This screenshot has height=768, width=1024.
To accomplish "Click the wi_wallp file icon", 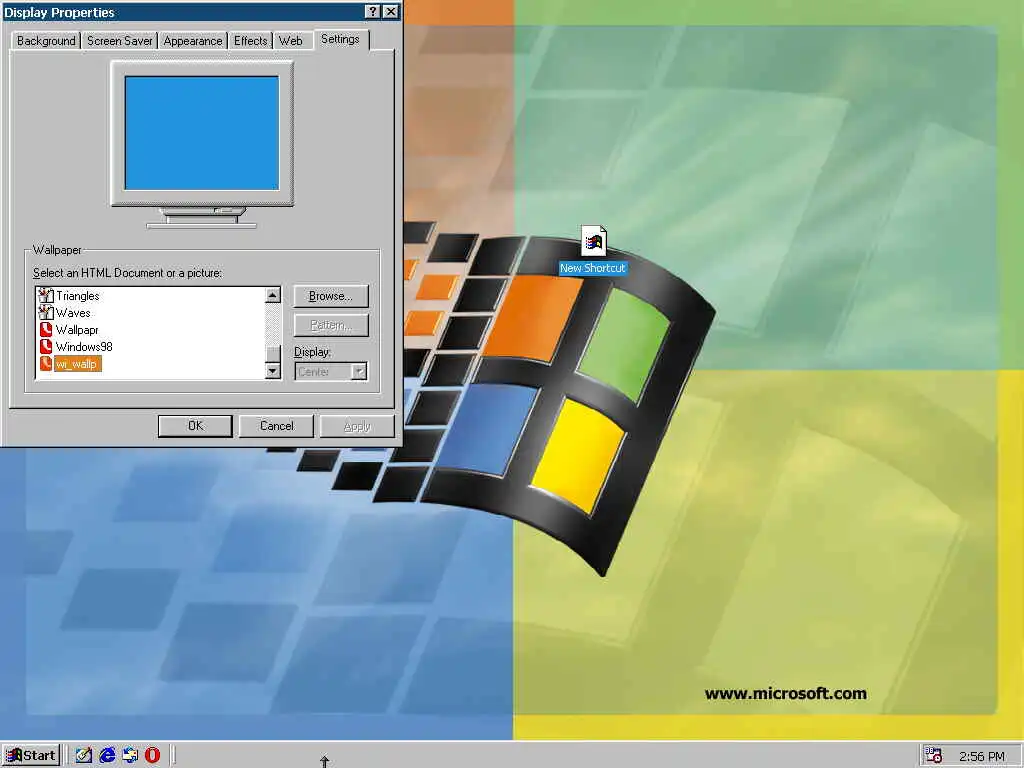I will [46, 364].
